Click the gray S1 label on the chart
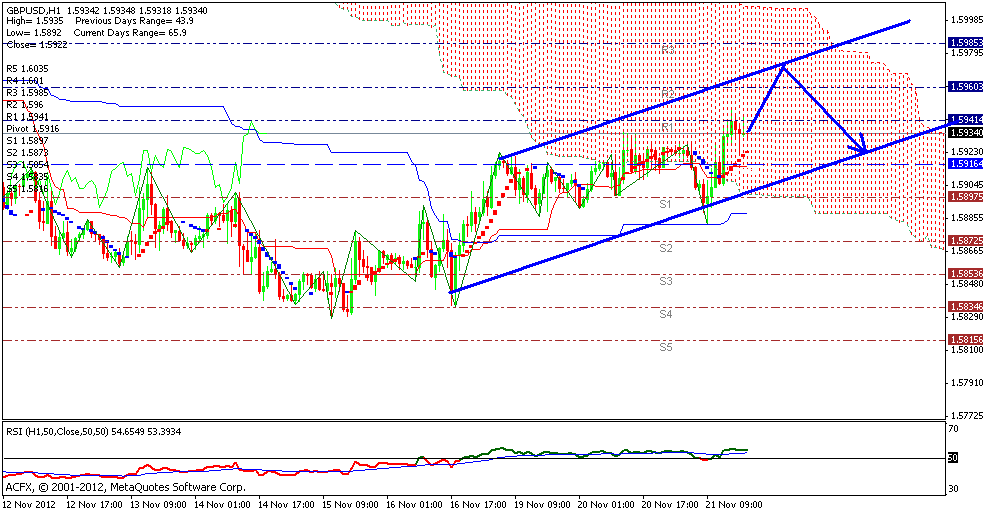 (666, 204)
